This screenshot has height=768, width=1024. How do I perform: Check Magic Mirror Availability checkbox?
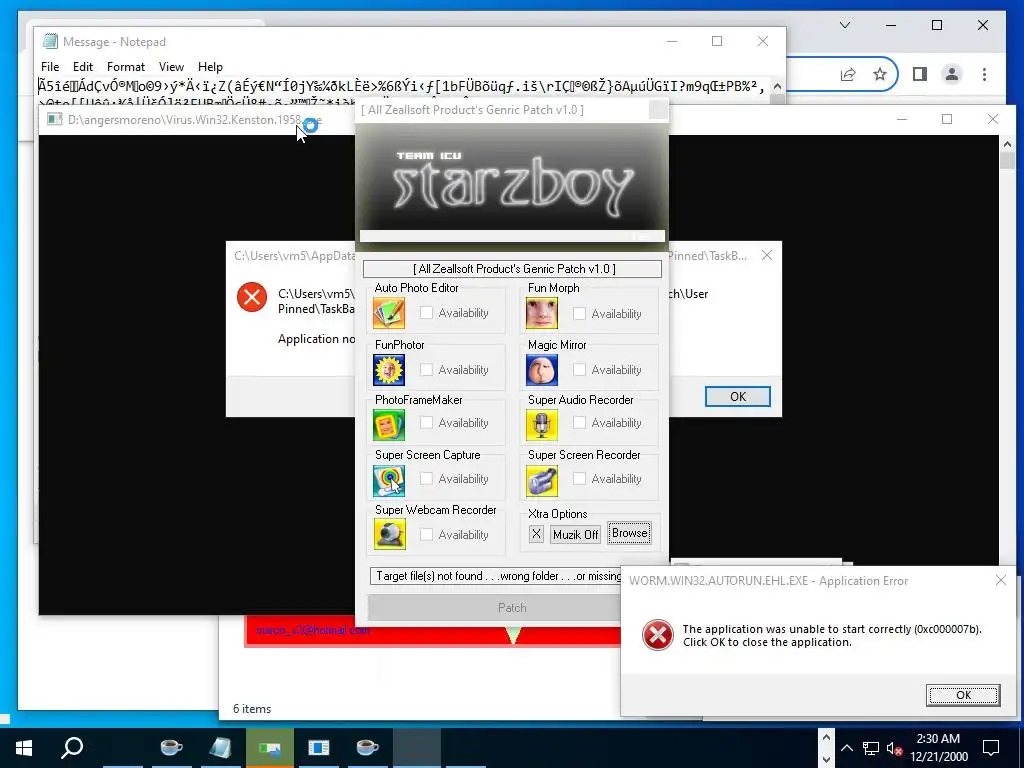[x=579, y=370]
